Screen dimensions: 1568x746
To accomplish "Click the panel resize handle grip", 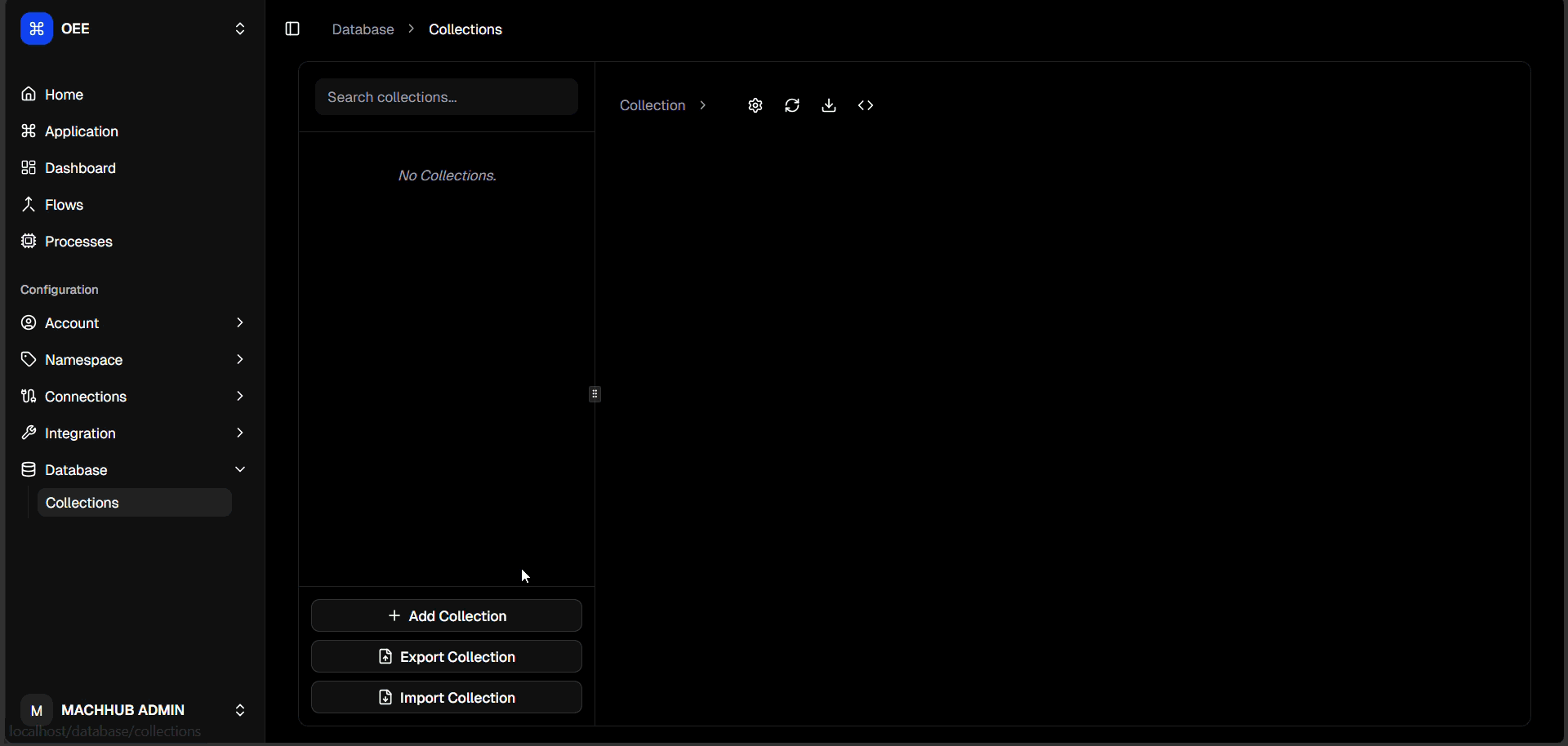I will click(595, 394).
